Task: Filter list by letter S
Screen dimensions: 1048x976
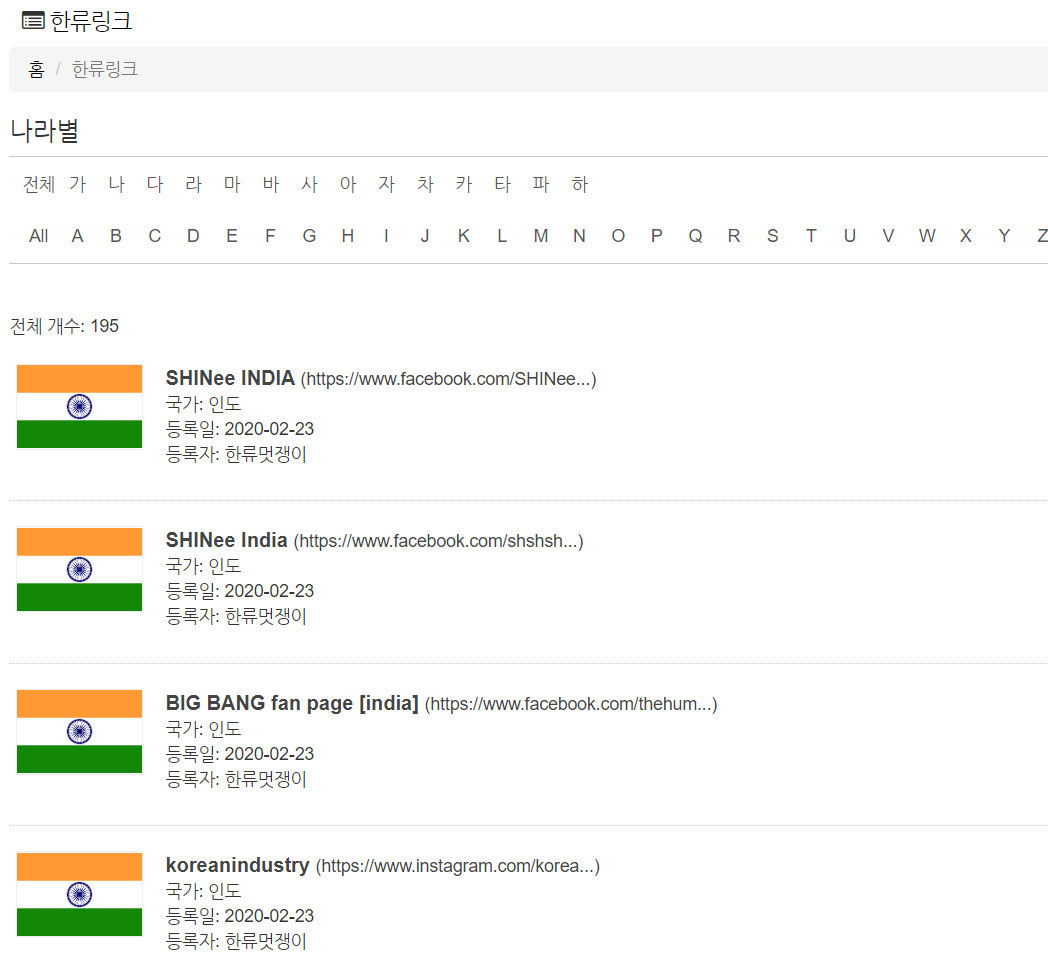Action: point(772,236)
